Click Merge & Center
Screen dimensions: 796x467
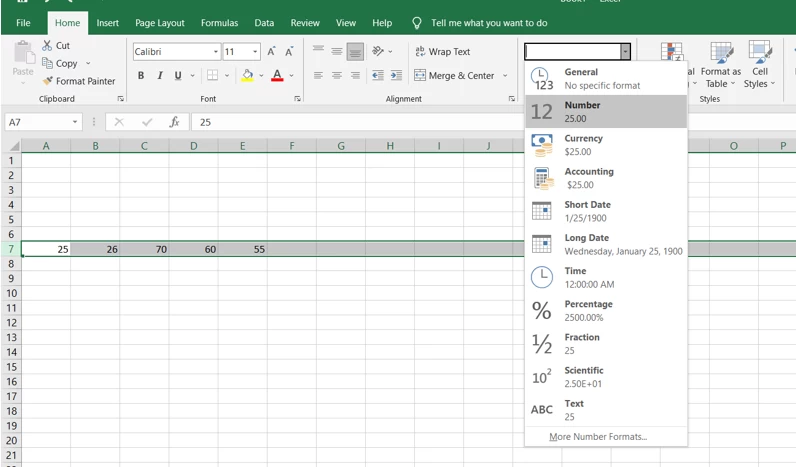click(x=454, y=75)
